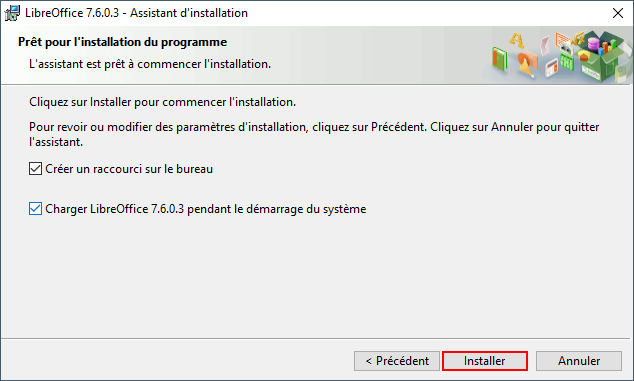Click the pink folded paper icon in banner
Image resolution: width=634 pixels, height=381 pixels.
tap(545, 46)
